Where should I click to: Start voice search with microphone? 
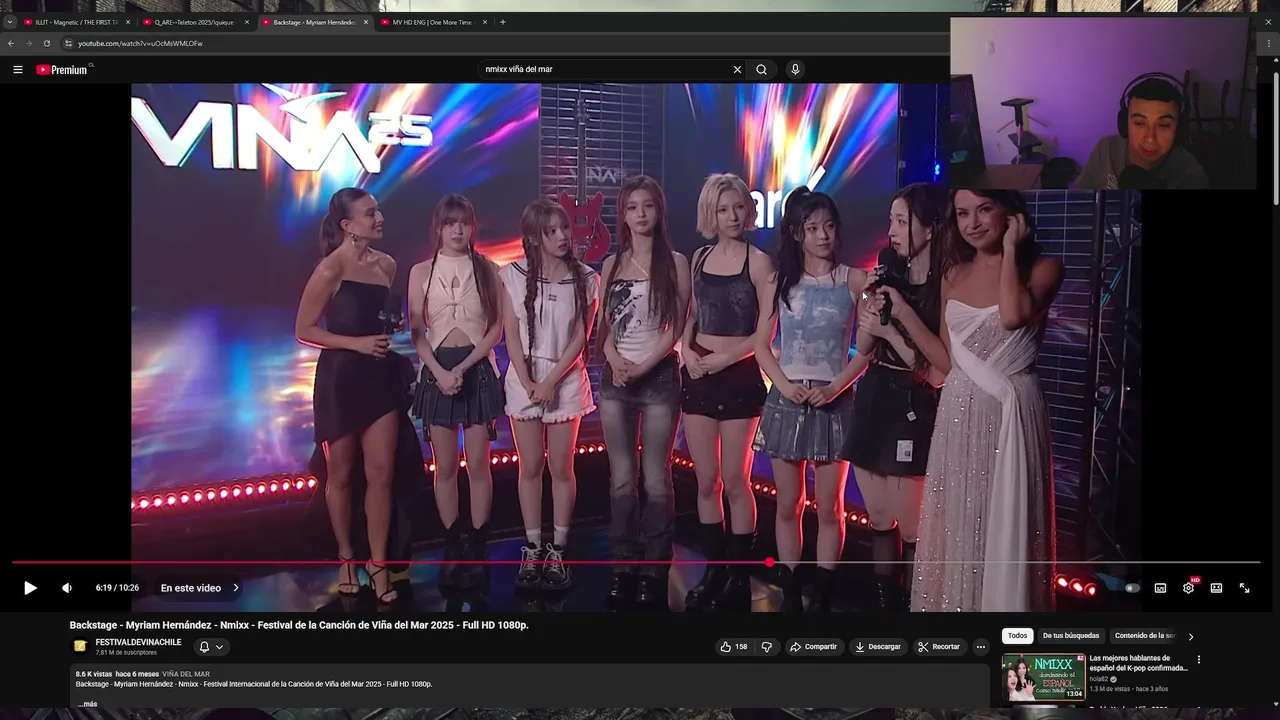795,69
